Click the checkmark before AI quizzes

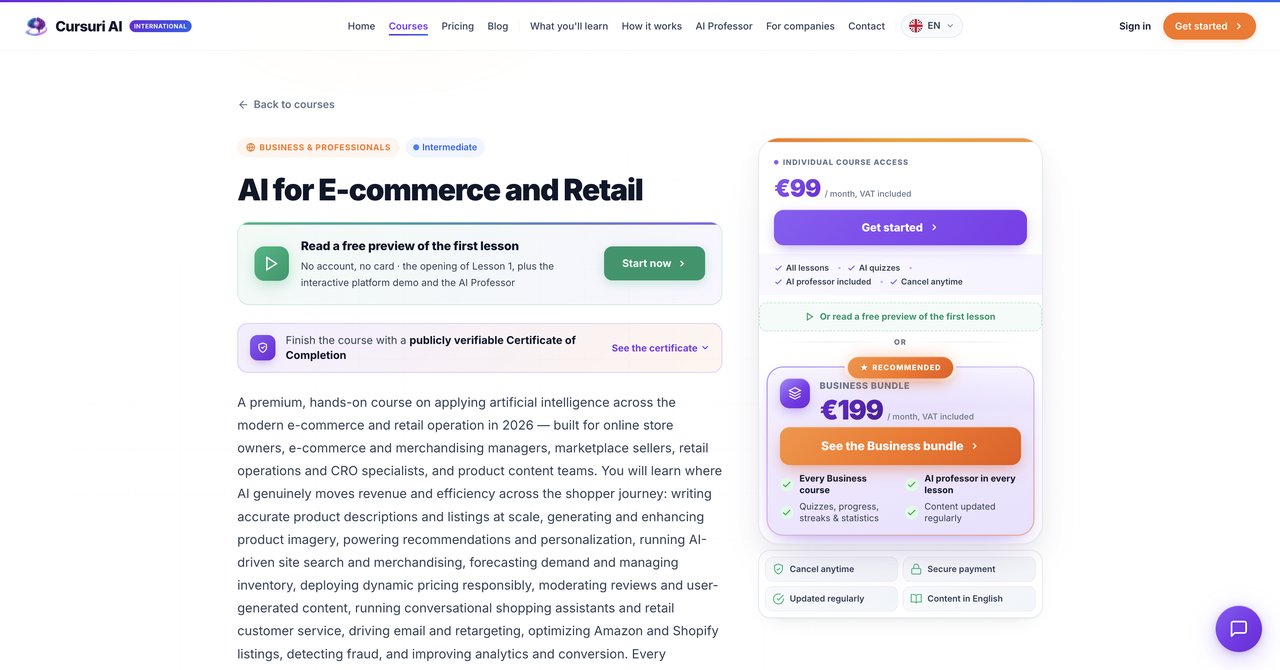coord(851,268)
